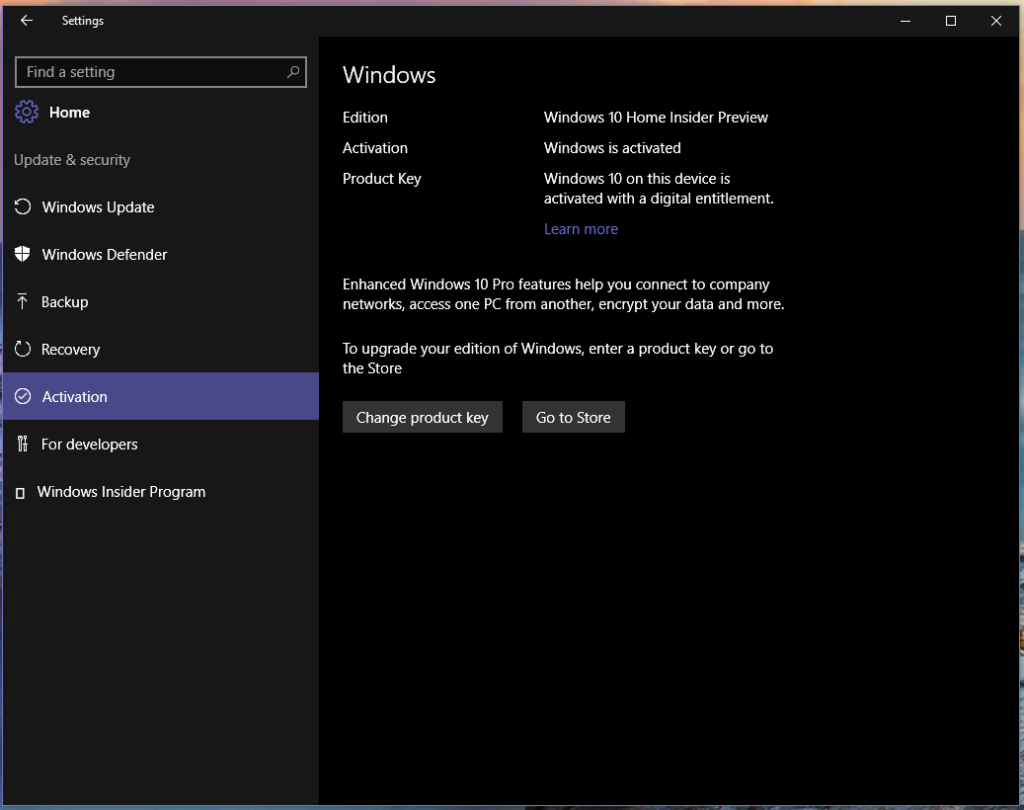The height and width of the screenshot is (810, 1024).
Task: Click the For developers tools icon
Action: point(23,444)
